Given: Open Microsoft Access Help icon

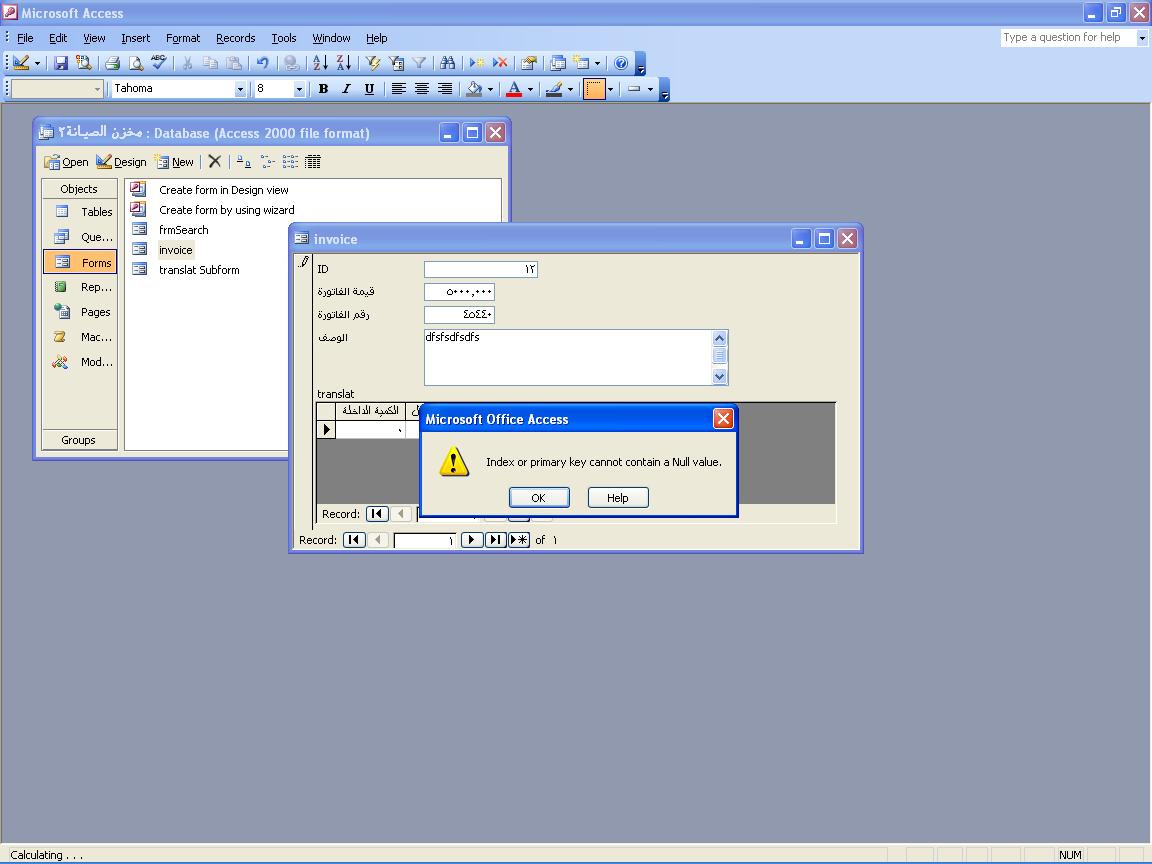Looking at the screenshot, I should point(621,63).
